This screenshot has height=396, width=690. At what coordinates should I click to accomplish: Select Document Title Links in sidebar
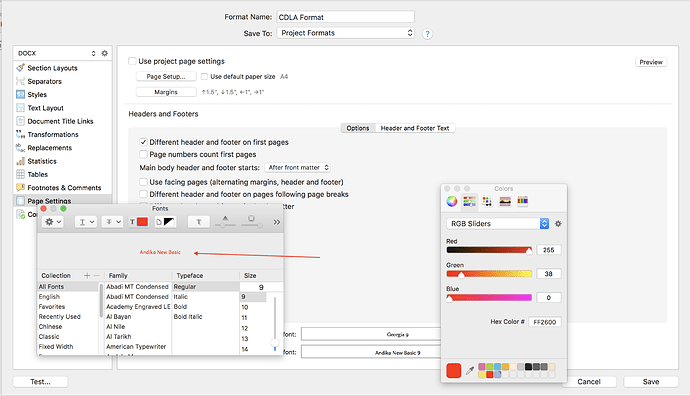click(x=60, y=121)
